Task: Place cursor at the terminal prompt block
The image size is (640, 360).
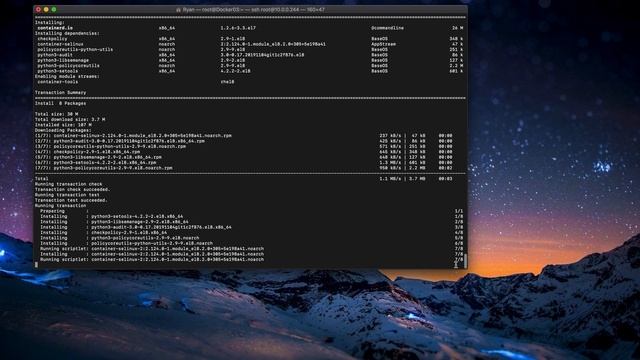Action: click(36, 264)
